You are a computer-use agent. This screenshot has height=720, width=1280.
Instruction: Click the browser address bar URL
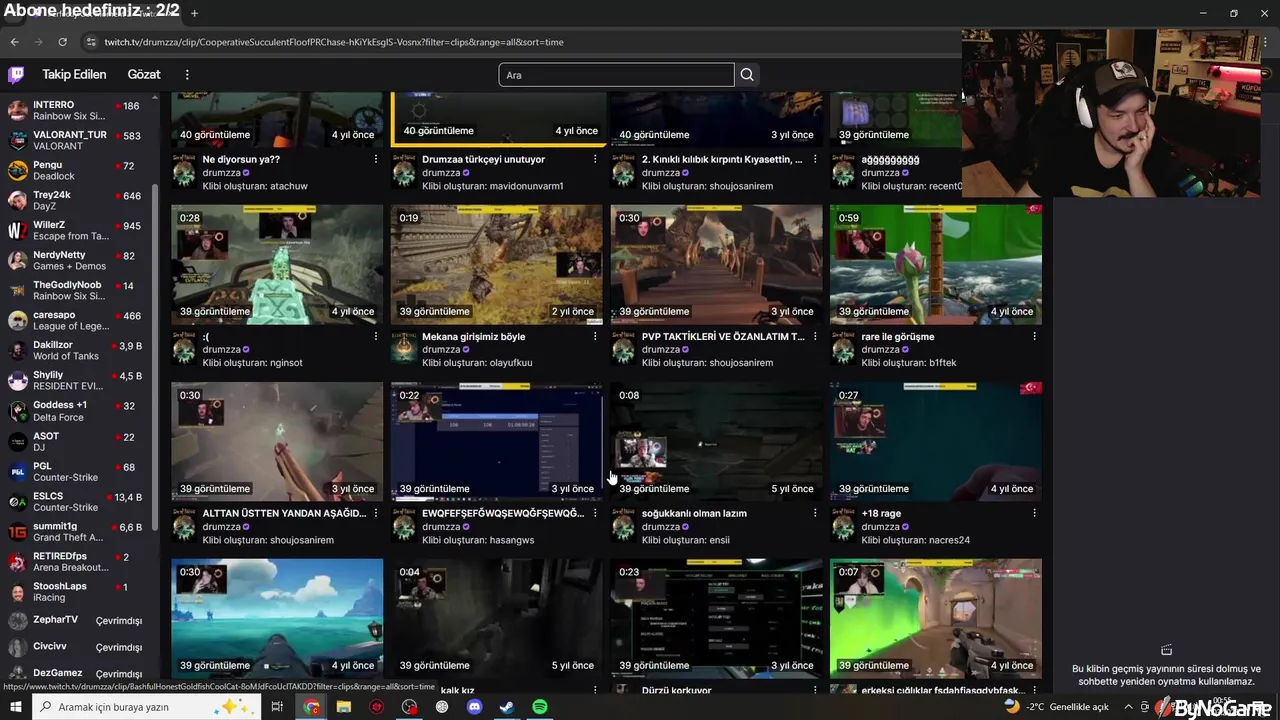pyautogui.click(x=334, y=42)
